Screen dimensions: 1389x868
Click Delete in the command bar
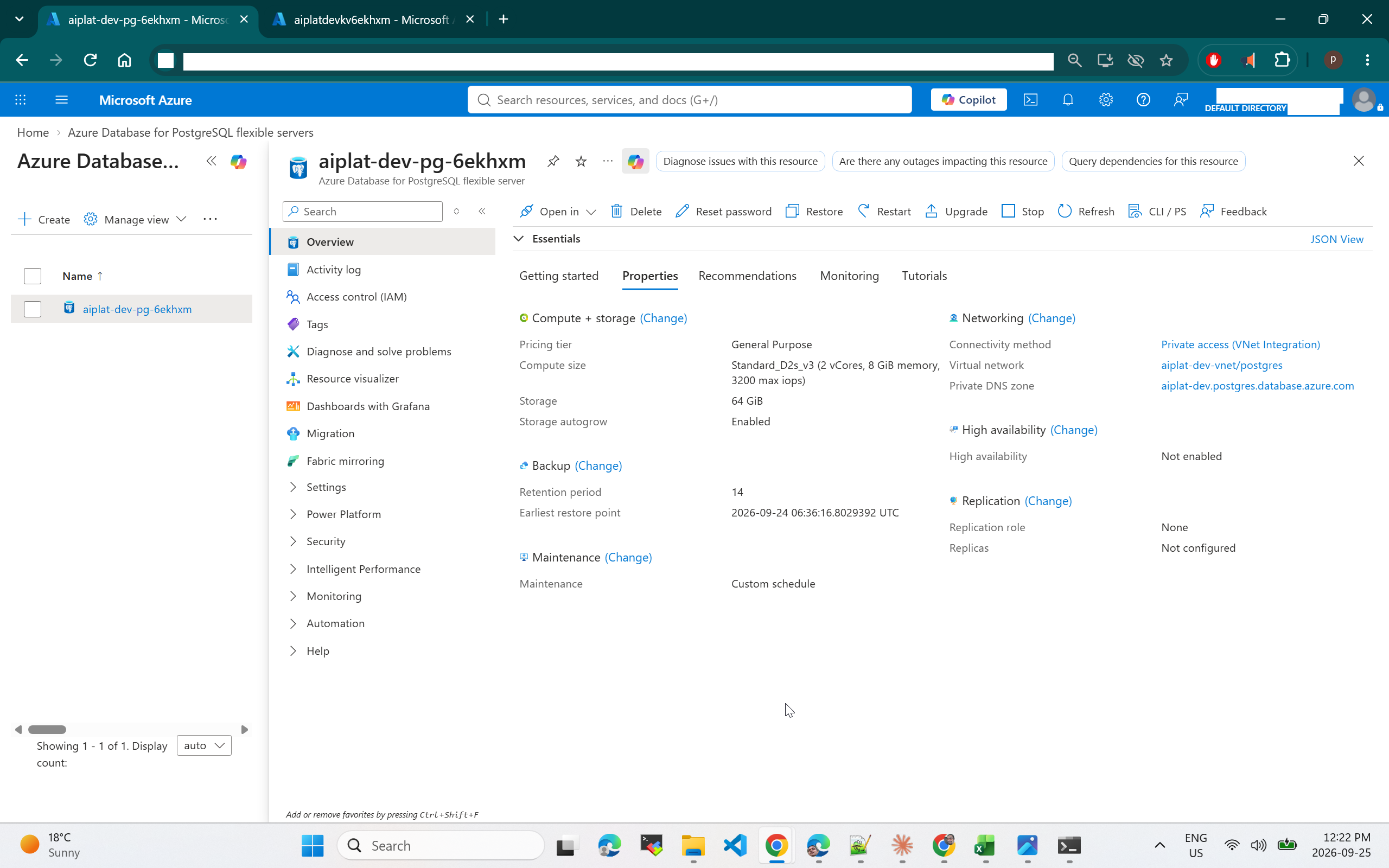[636, 211]
